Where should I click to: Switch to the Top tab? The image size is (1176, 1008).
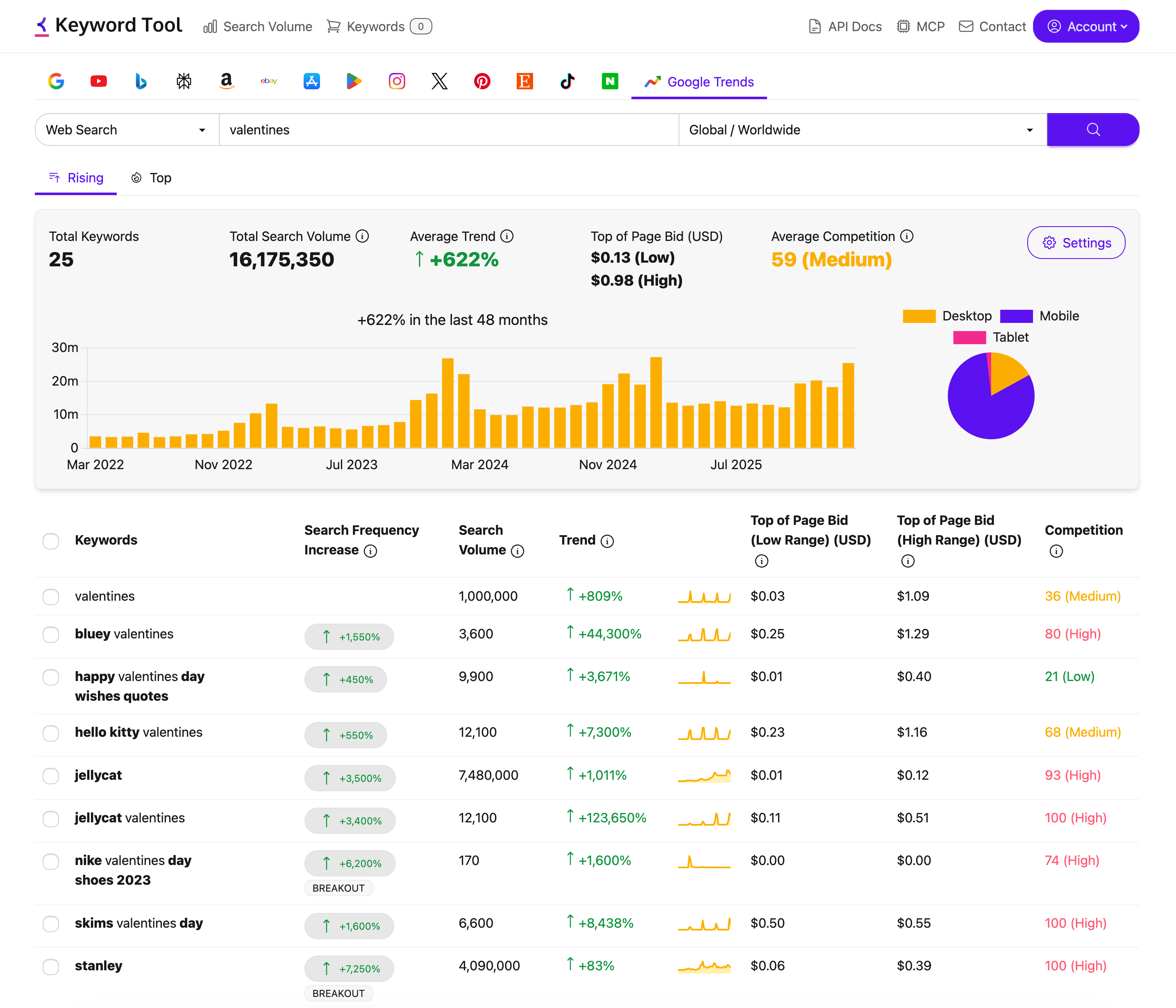151,178
